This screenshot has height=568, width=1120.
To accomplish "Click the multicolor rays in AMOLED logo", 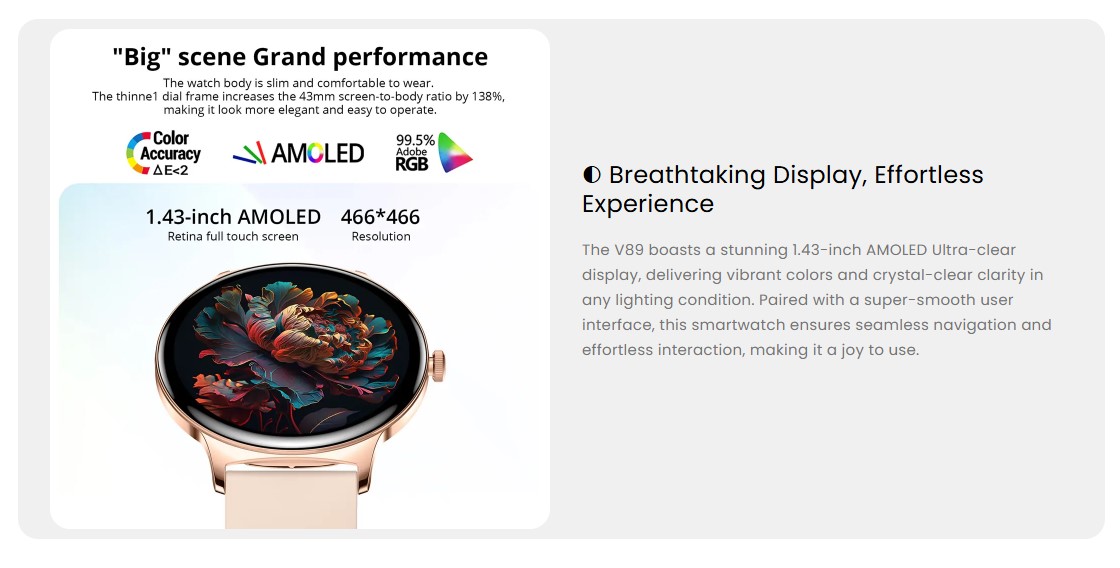I will 249,153.
